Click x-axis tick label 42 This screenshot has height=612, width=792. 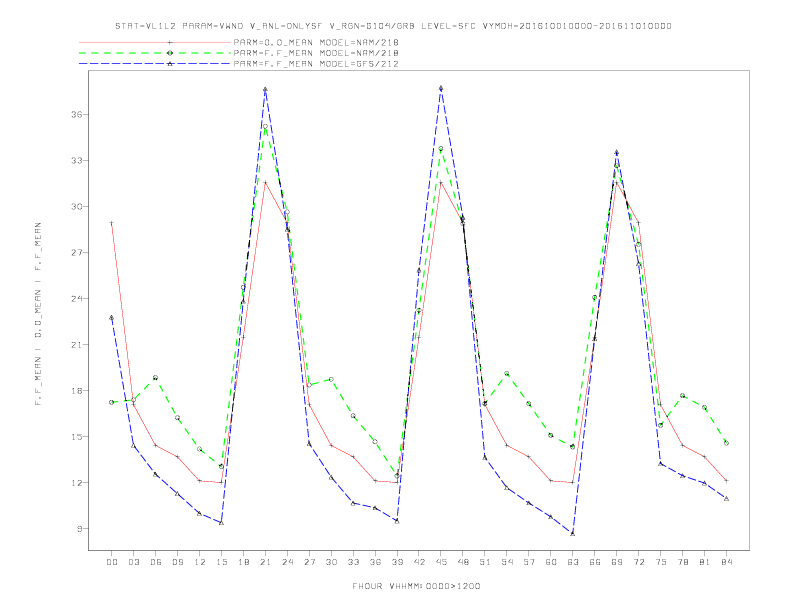419,562
